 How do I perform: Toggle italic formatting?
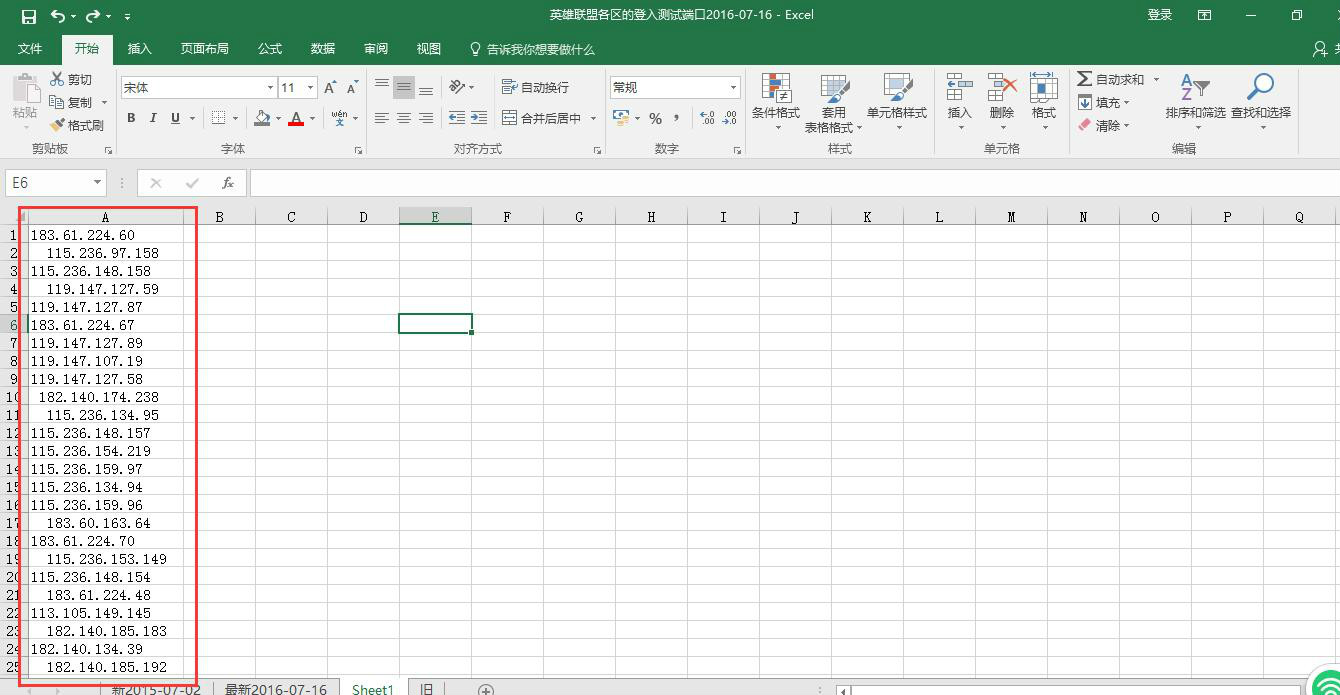tap(153, 118)
